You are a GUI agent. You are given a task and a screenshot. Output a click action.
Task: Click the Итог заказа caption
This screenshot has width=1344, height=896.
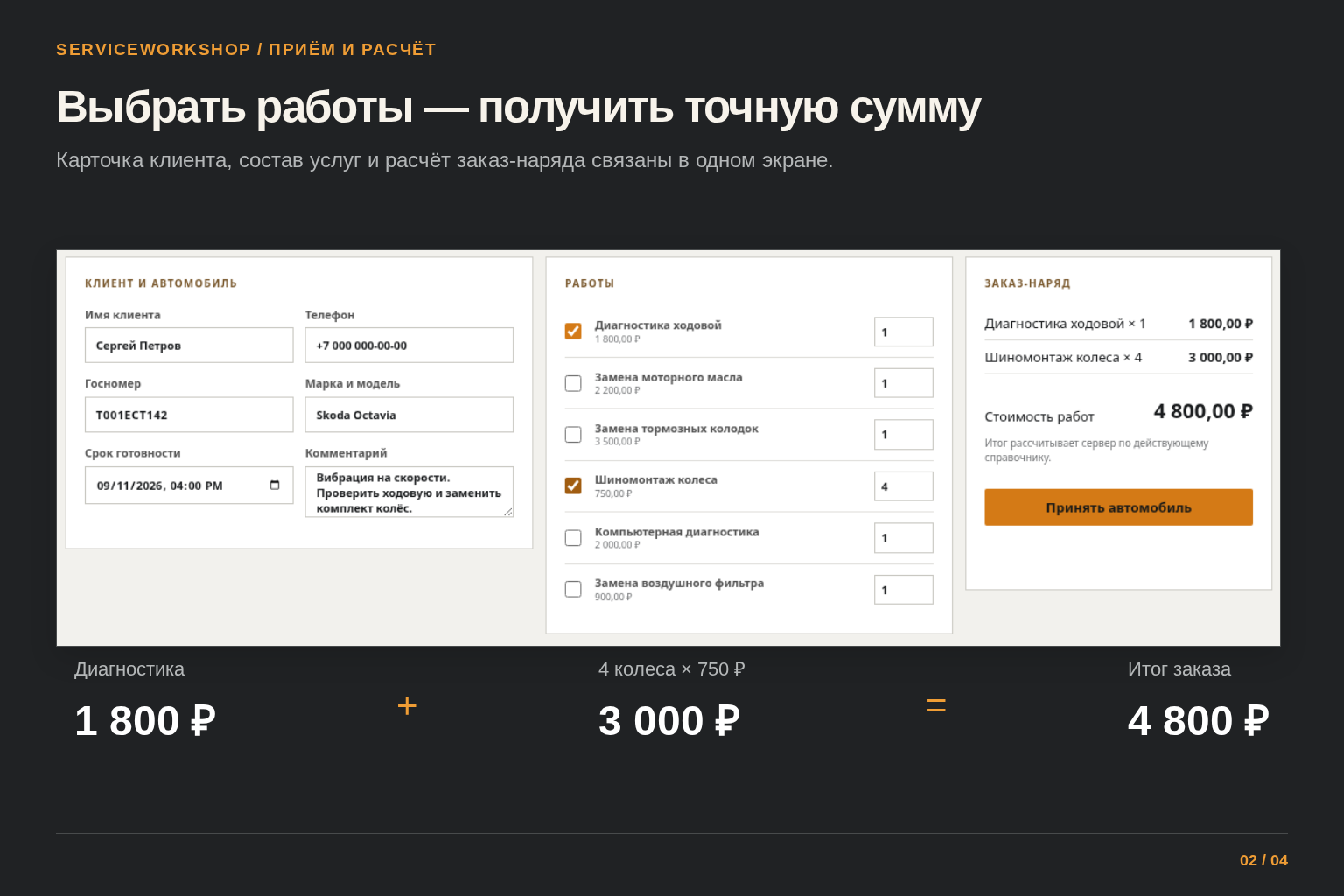pos(1179,669)
